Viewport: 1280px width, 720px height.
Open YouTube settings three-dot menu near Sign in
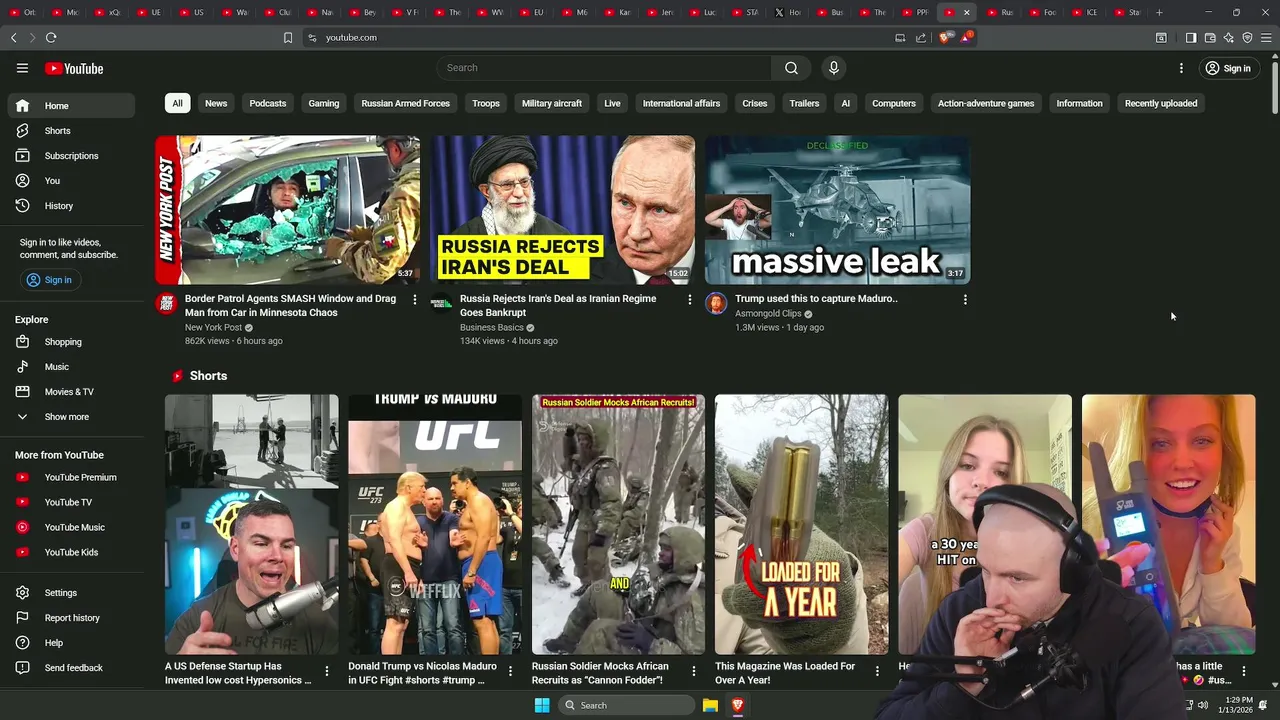(x=1181, y=68)
